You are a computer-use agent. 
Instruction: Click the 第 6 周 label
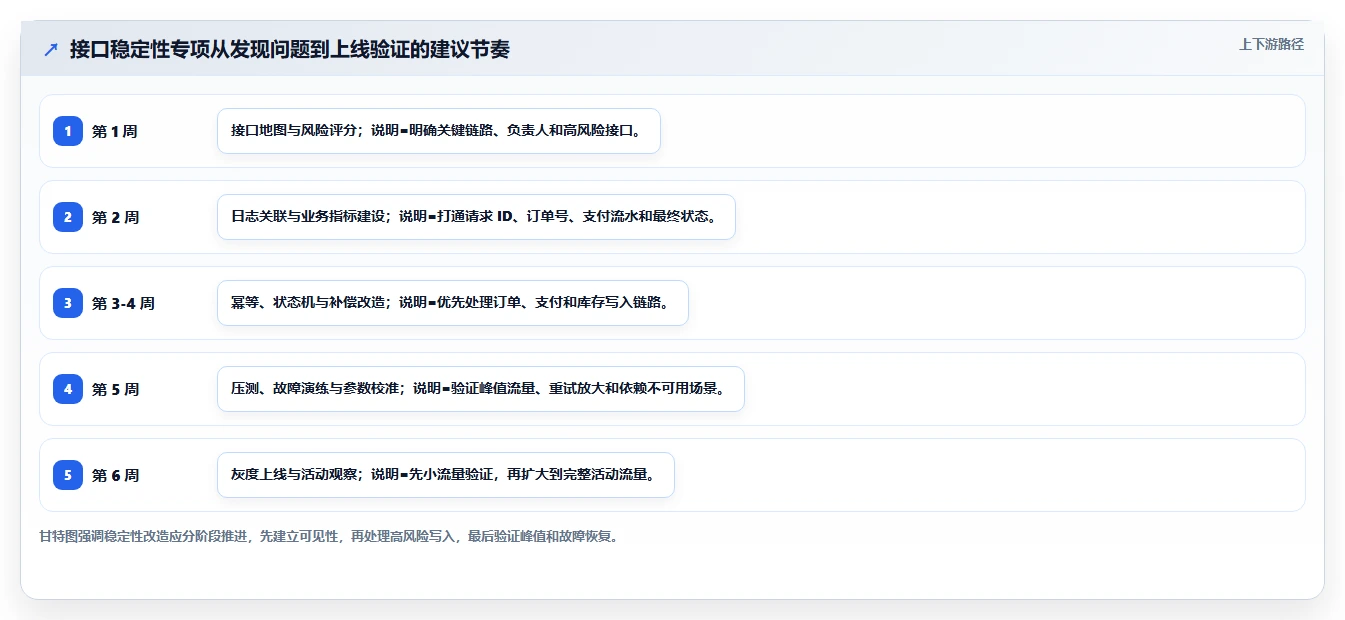(x=115, y=475)
